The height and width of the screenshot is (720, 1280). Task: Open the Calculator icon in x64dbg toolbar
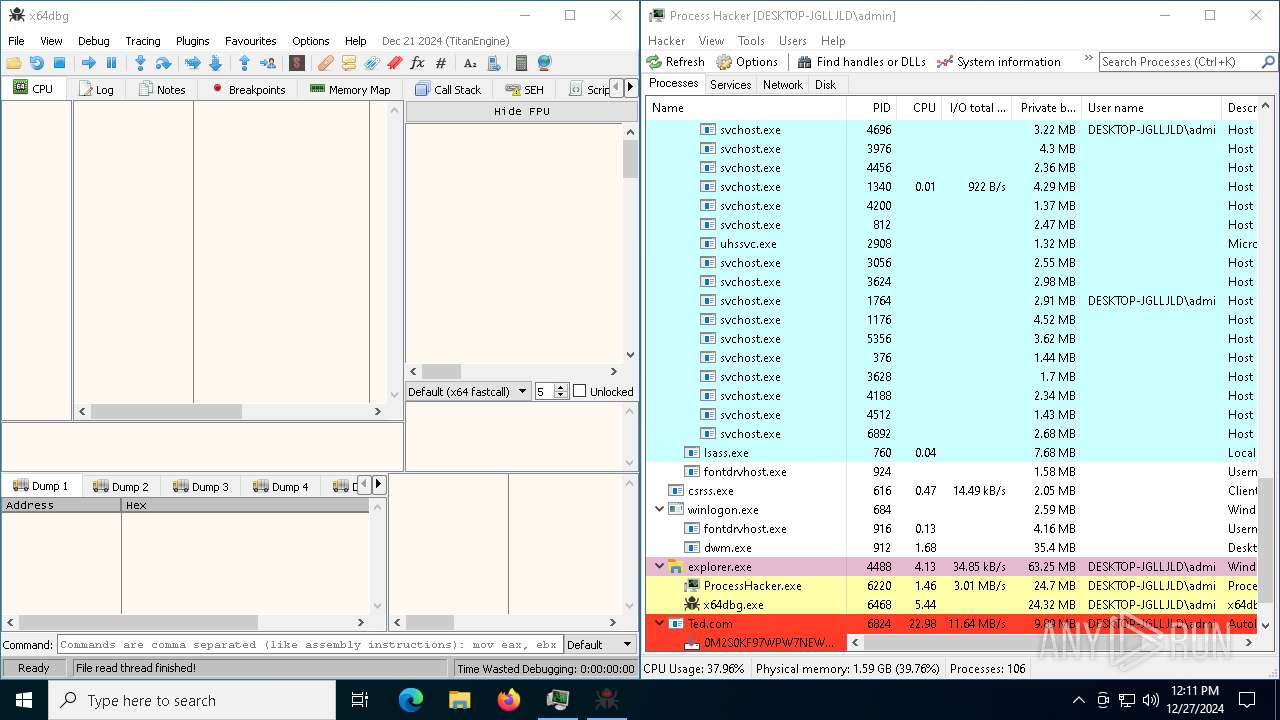coord(521,63)
